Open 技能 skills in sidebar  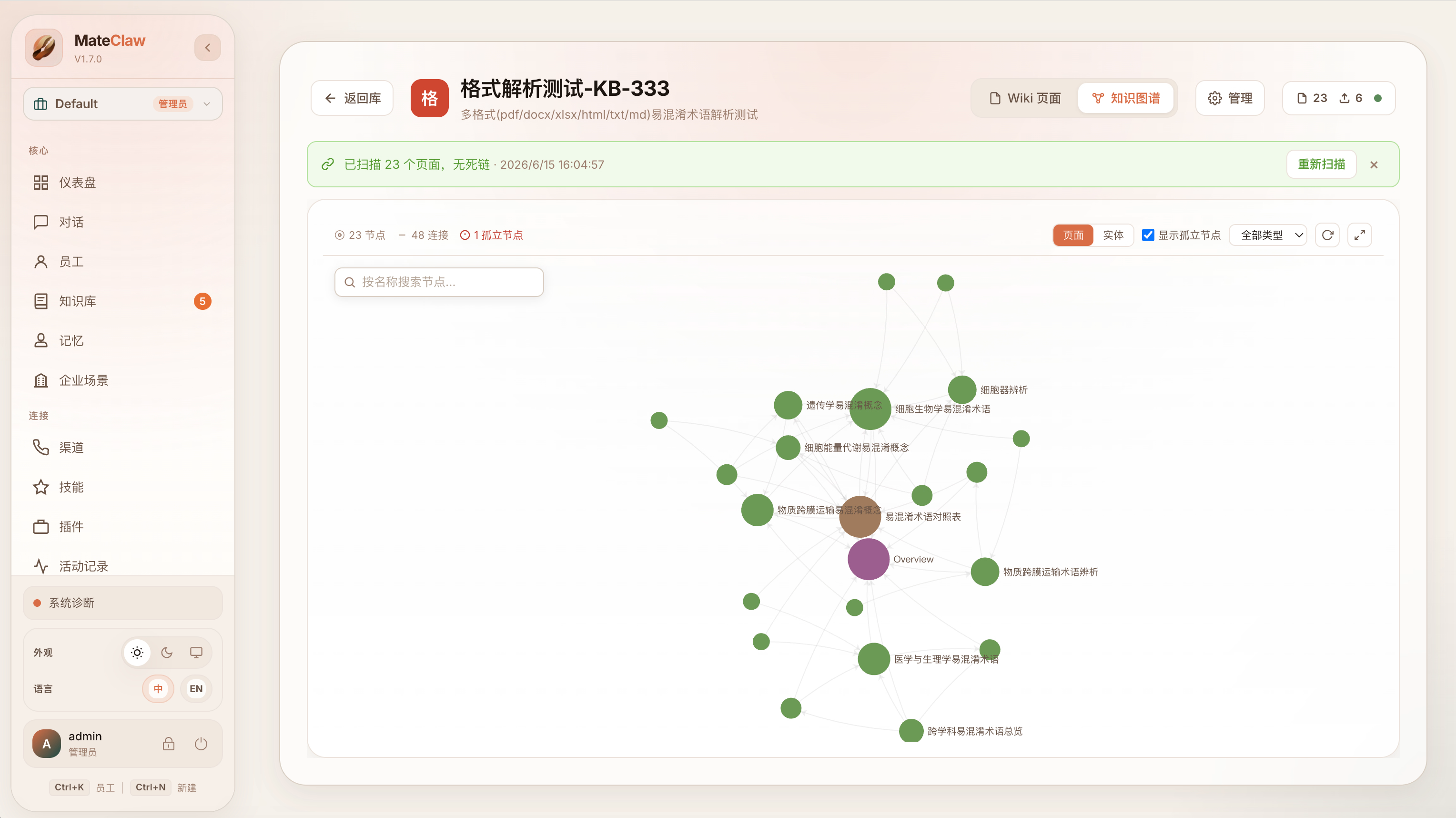[x=122, y=487]
